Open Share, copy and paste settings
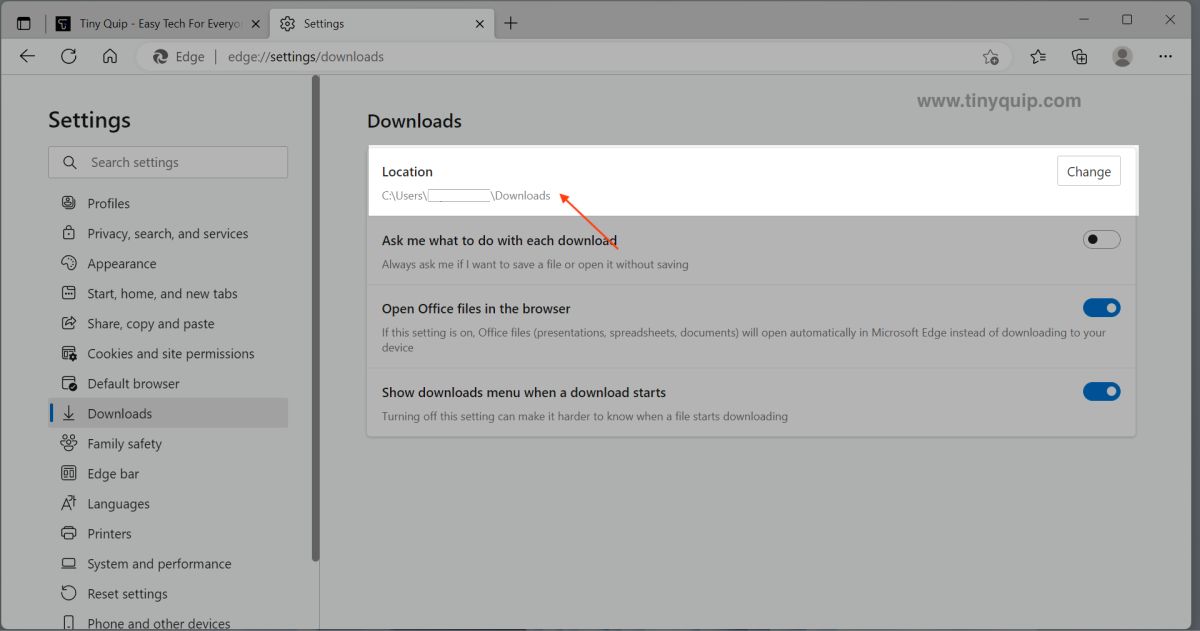 tap(152, 323)
